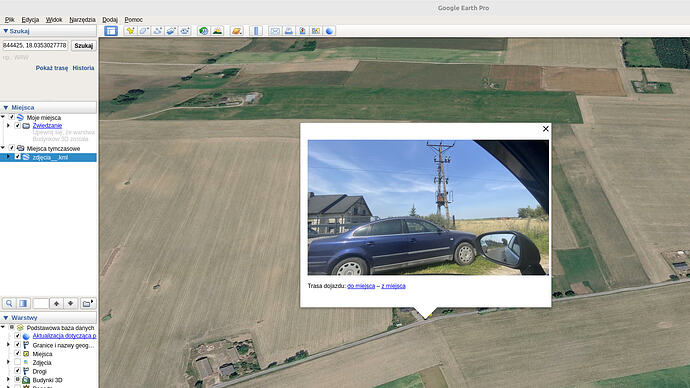The width and height of the screenshot is (690, 388).
Task: Click the Historia link
Action: [x=83, y=68]
